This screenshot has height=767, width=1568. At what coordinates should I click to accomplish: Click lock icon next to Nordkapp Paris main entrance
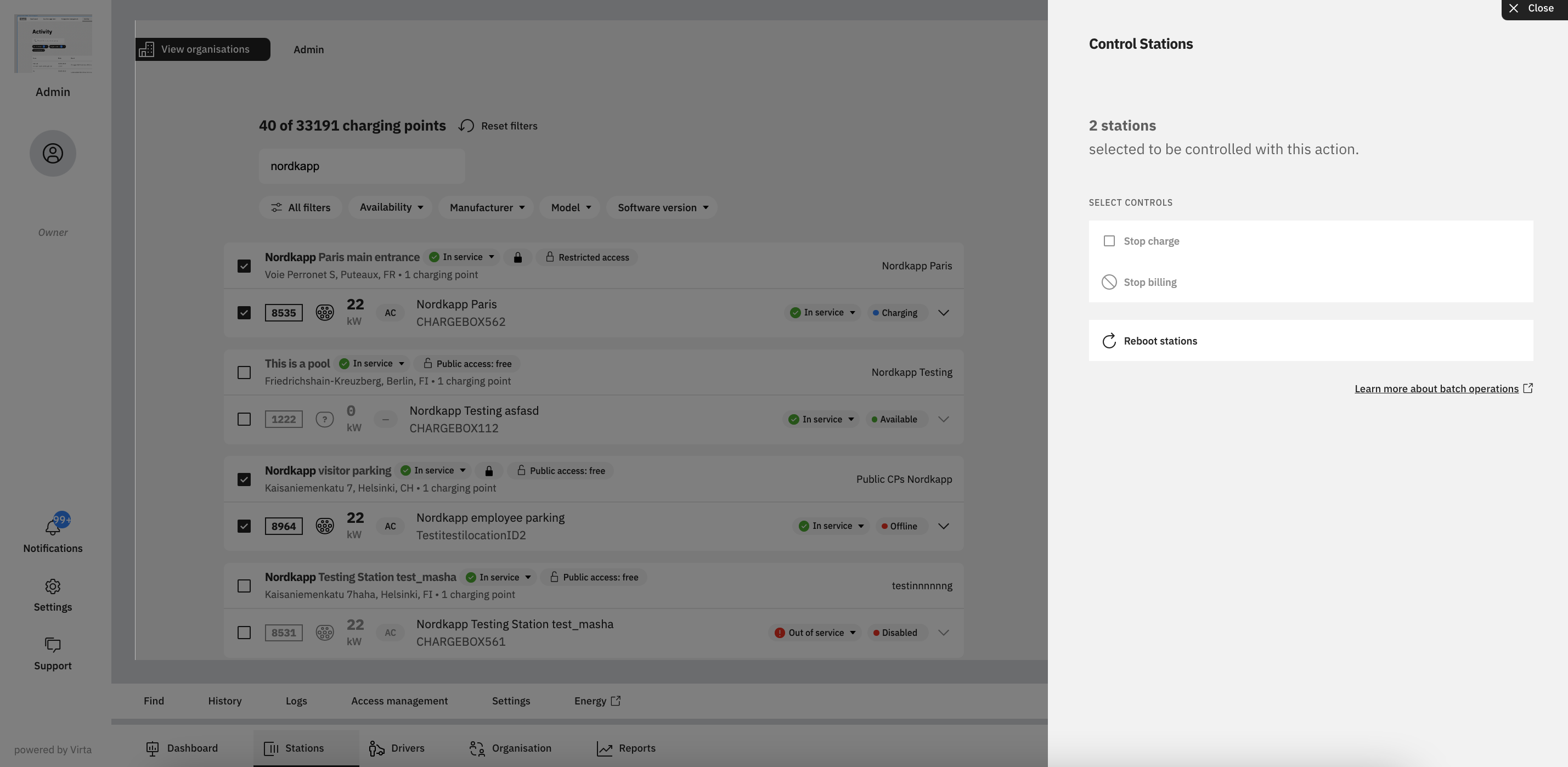click(x=517, y=257)
